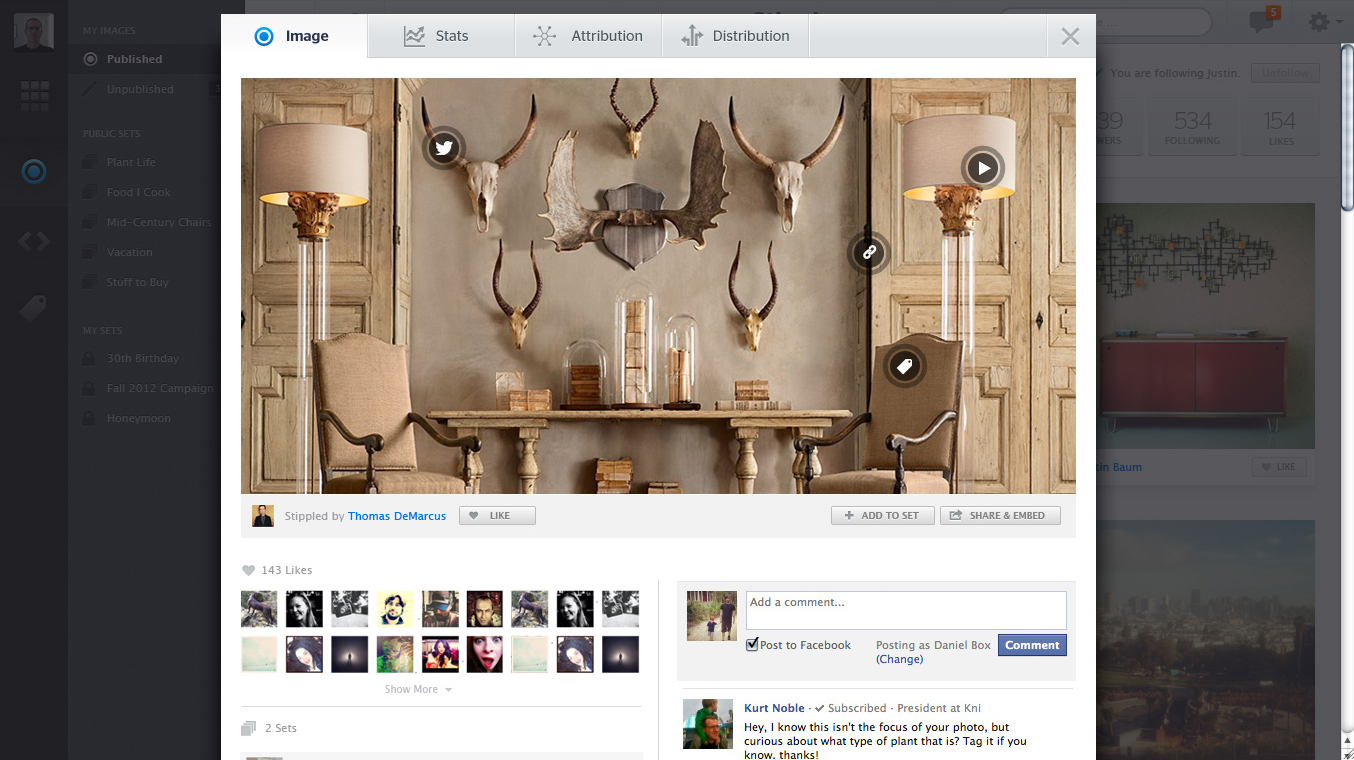1354x760 pixels.
Task: Click the Add to Set button
Action: (x=882, y=516)
